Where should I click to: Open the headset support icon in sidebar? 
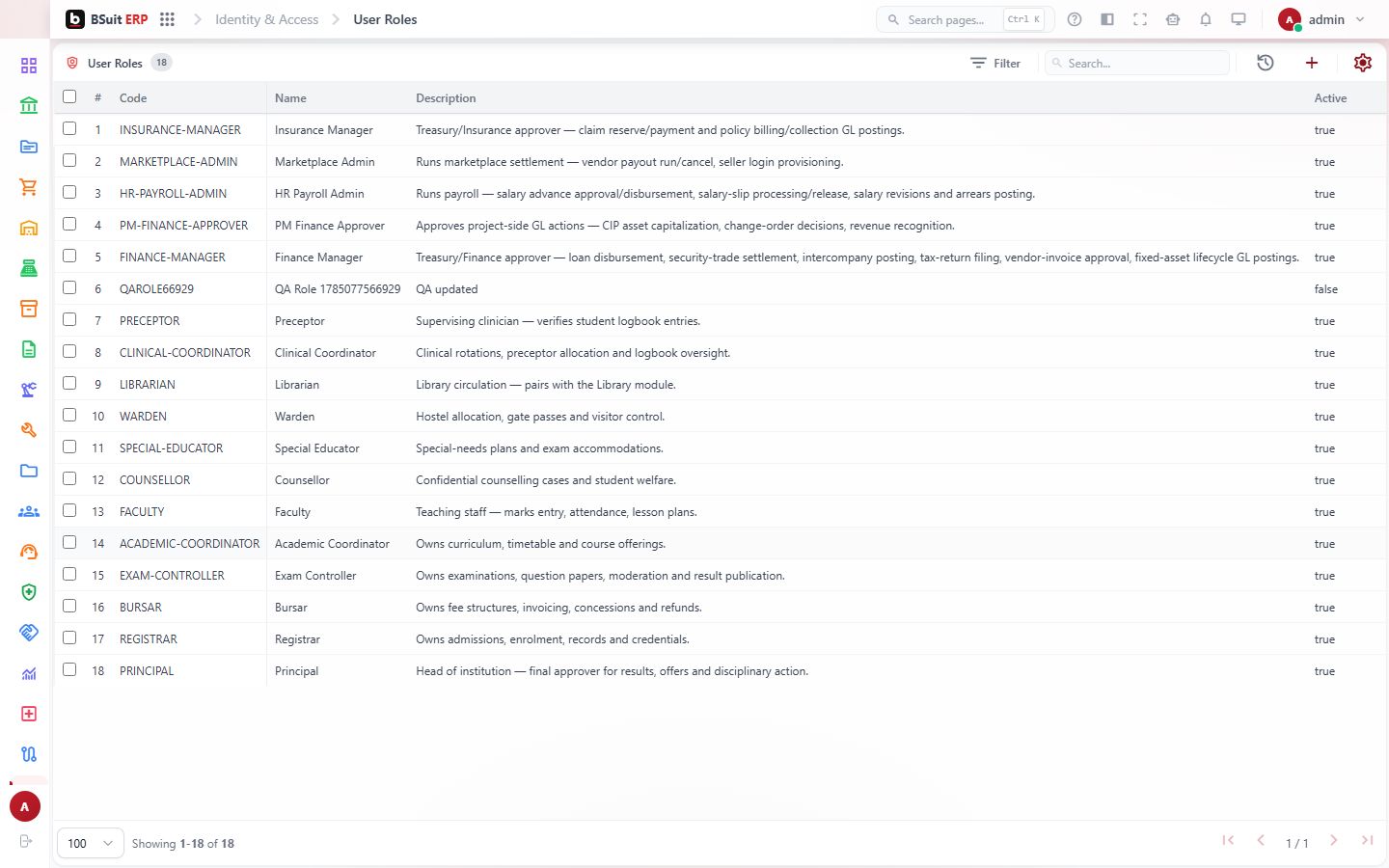click(x=29, y=552)
